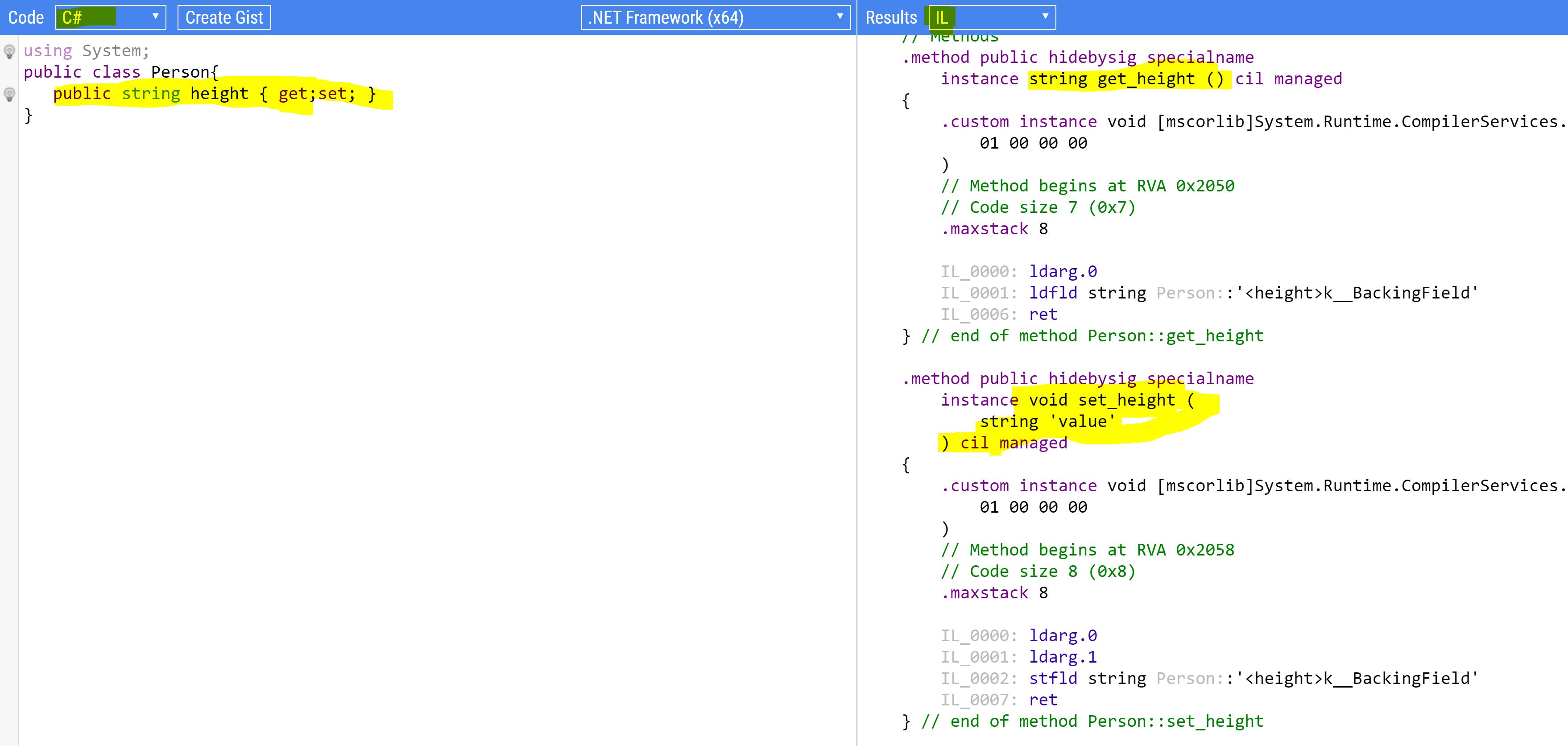Image resolution: width=1568 pixels, height=746 pixels.
Task: Select the stfld instruction in IL output
Action: (1052, 678)
